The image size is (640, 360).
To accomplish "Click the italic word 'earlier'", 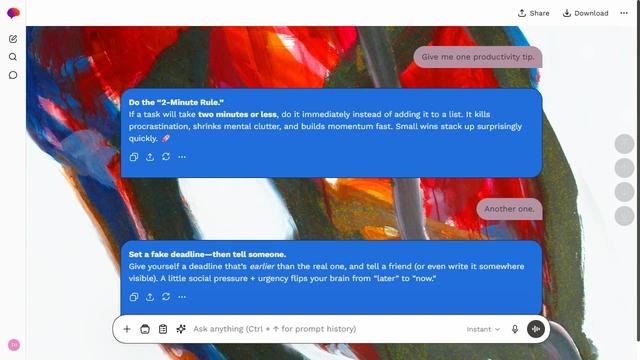I will (262, 266).
